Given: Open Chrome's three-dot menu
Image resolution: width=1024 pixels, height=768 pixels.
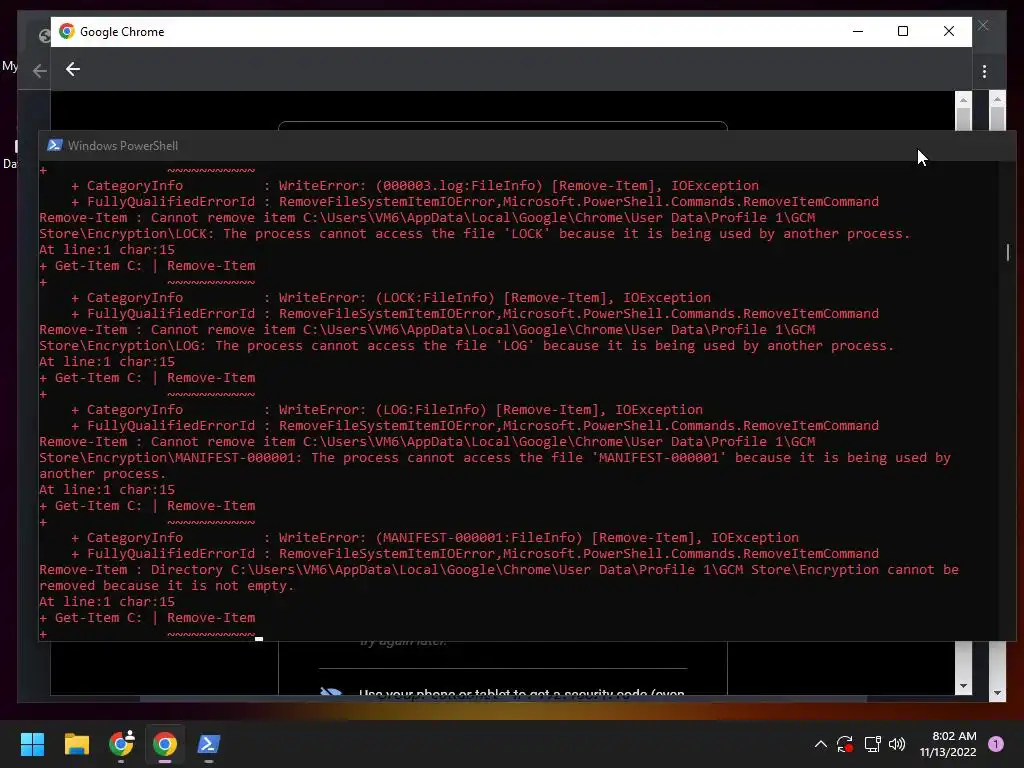Looking at the screenshot, I should pyautogui.click(x=984, y=71).
